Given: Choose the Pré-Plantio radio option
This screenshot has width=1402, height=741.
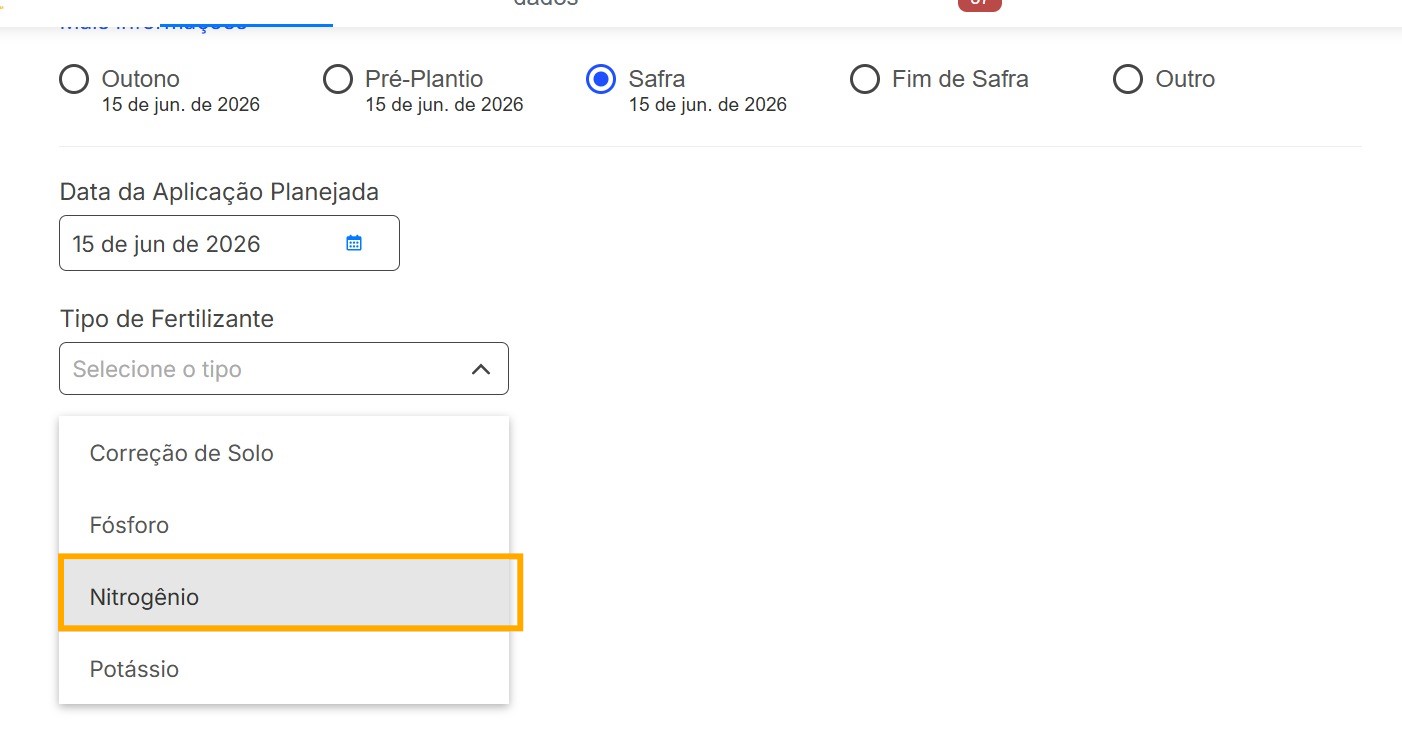Looking at the screenshot, I should 338,79.
